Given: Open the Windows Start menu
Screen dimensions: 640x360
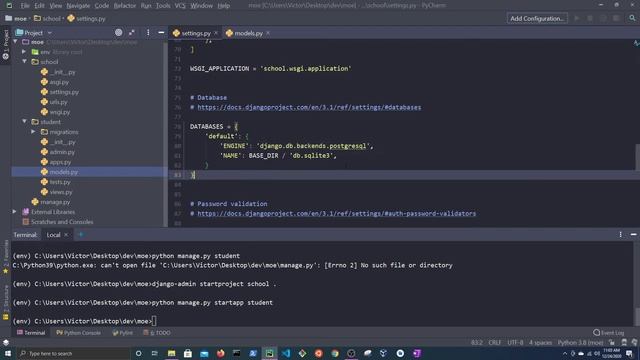Looking at the screenshot, I should click(8, 353).
